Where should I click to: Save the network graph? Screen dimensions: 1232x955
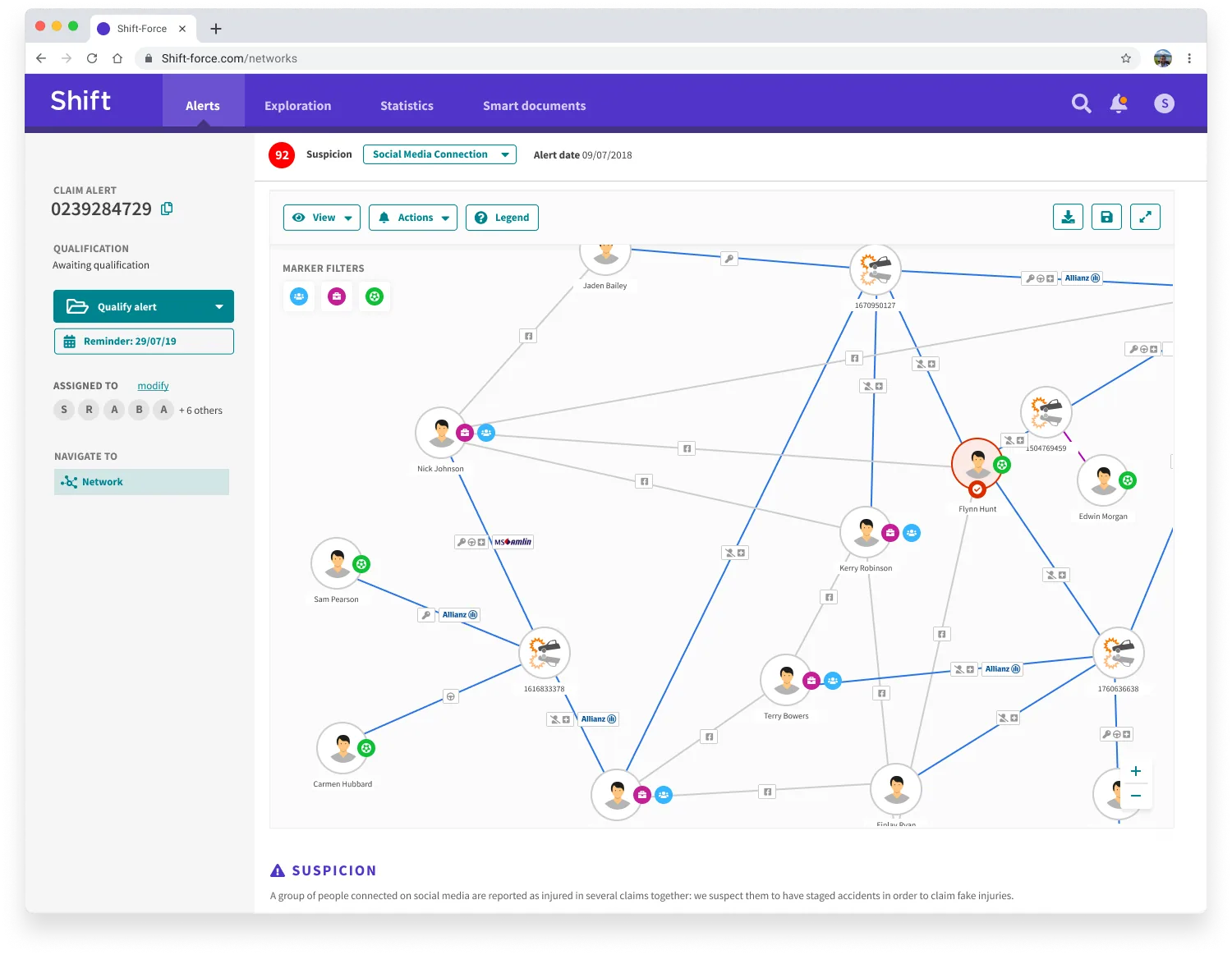pos(1106,217)
